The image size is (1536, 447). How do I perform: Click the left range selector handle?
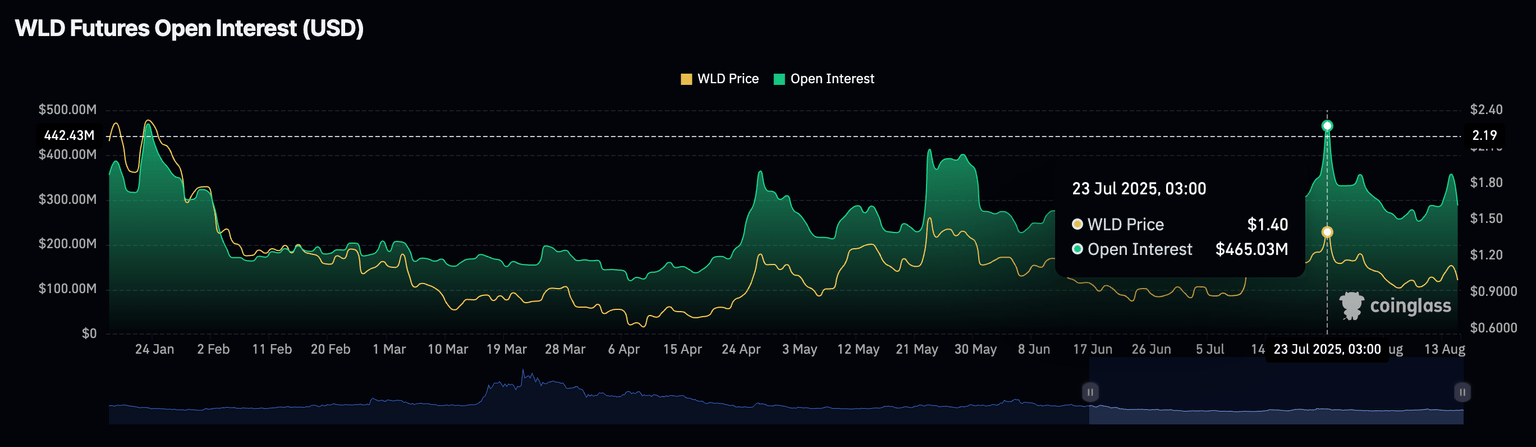coord(1091,392)
